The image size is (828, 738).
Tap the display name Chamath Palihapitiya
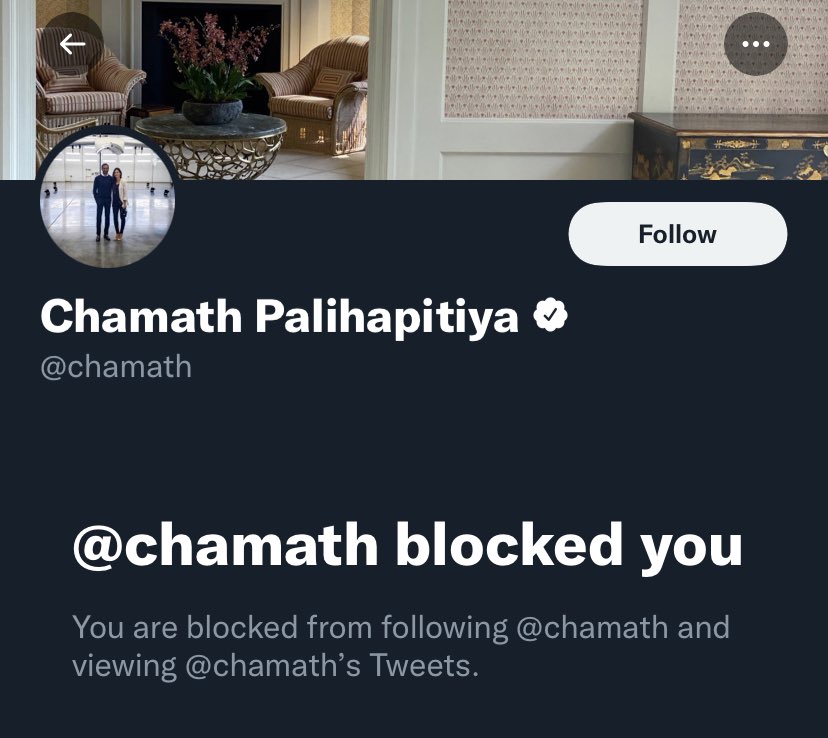tap(279, 316)
